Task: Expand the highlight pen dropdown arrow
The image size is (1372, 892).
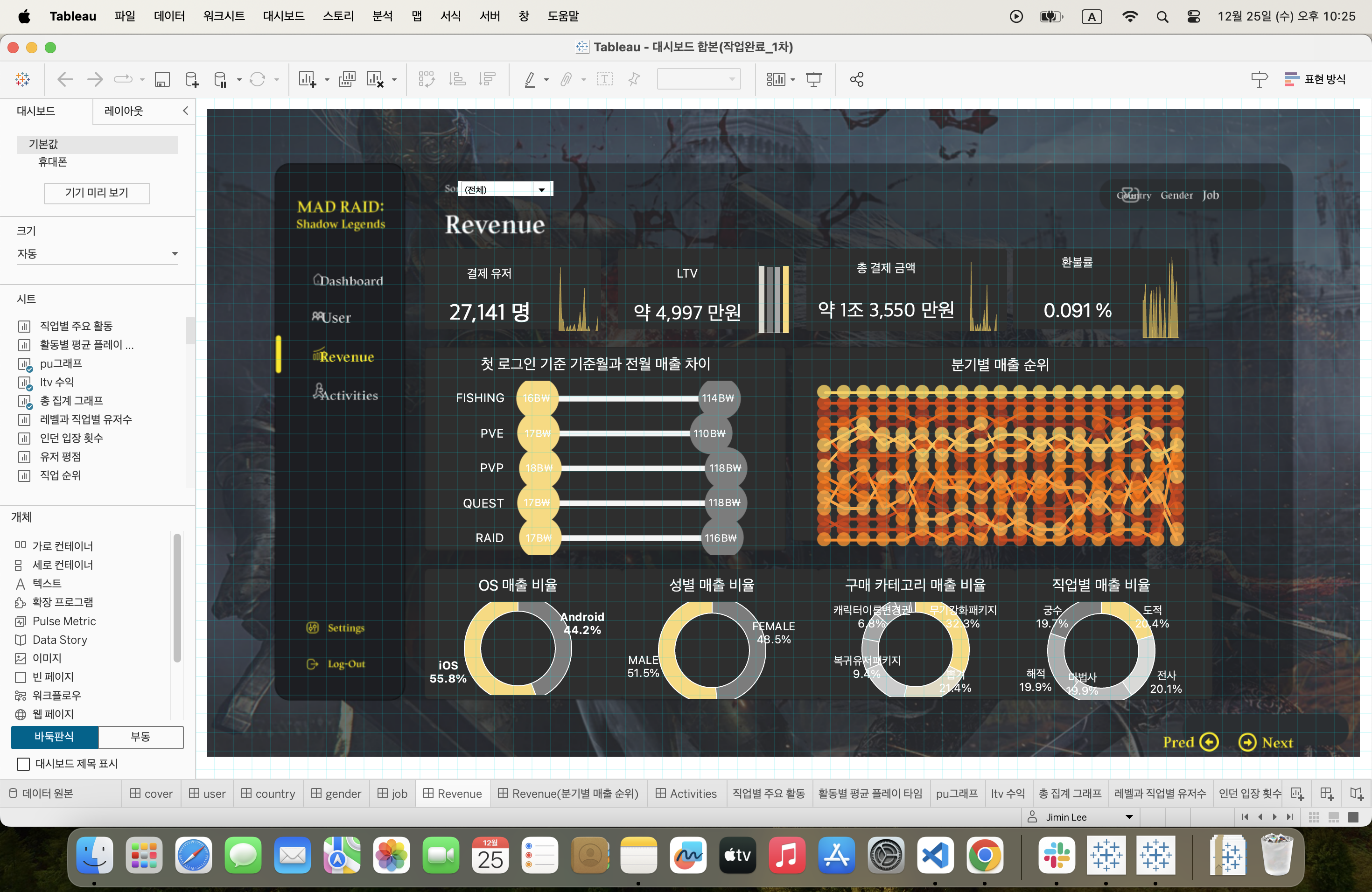Action: (x=546, y=80)
